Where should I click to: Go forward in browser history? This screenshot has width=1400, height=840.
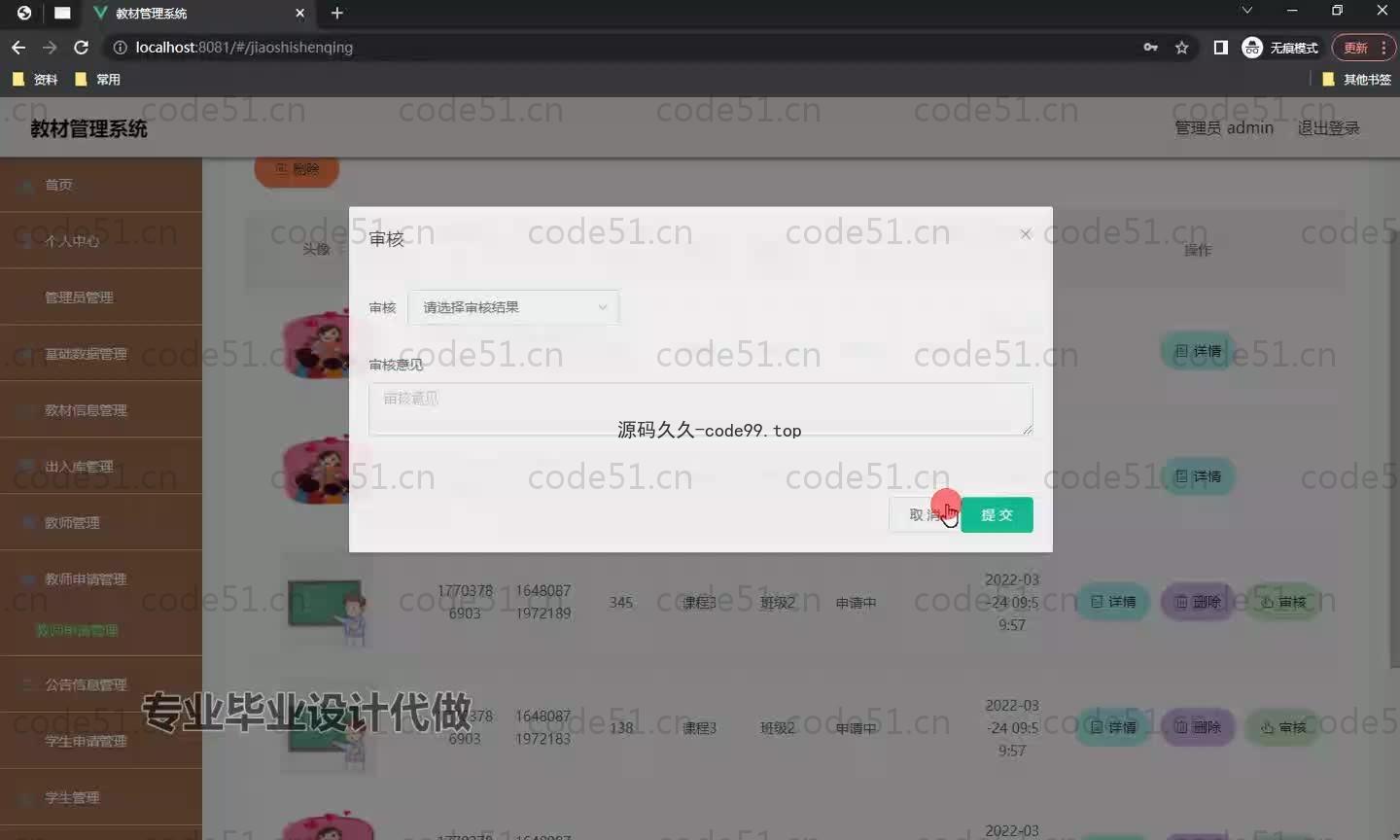point(50,47)
